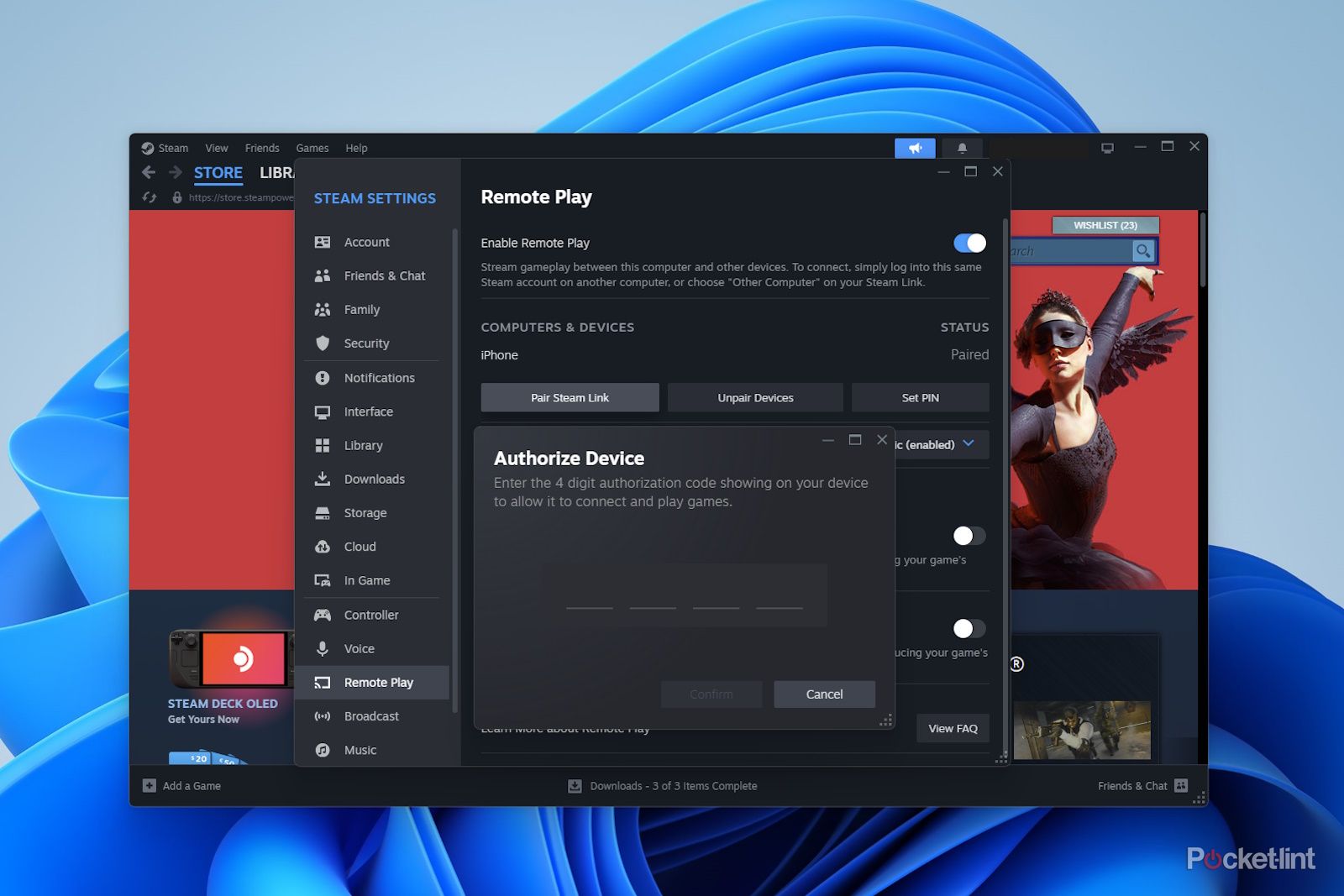Click the Big Picture mode monitor icon
The height and width of the screenshot is (896, 1344).
click(x=1107, y=148)
